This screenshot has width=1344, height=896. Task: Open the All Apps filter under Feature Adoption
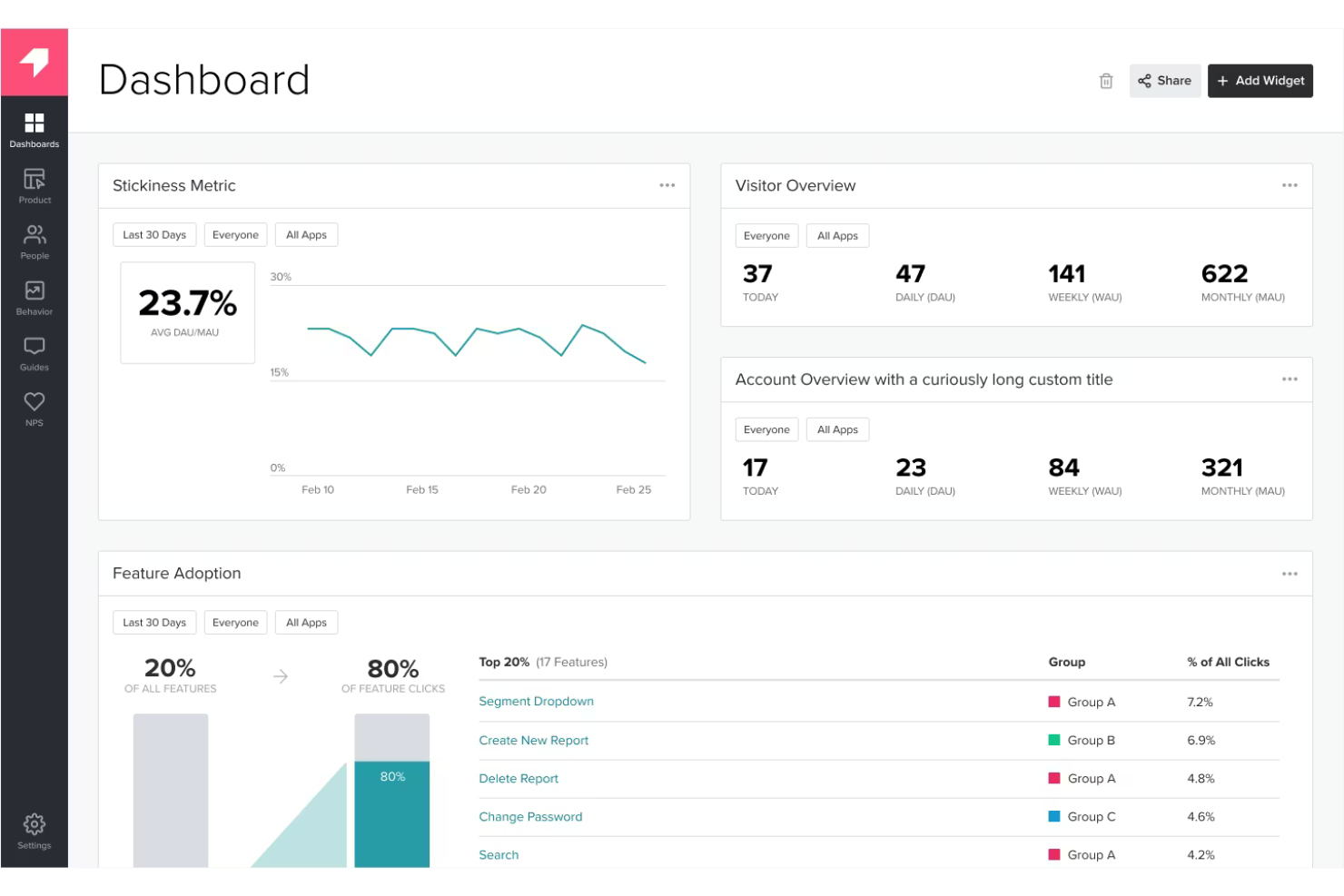tap(306, 622)
